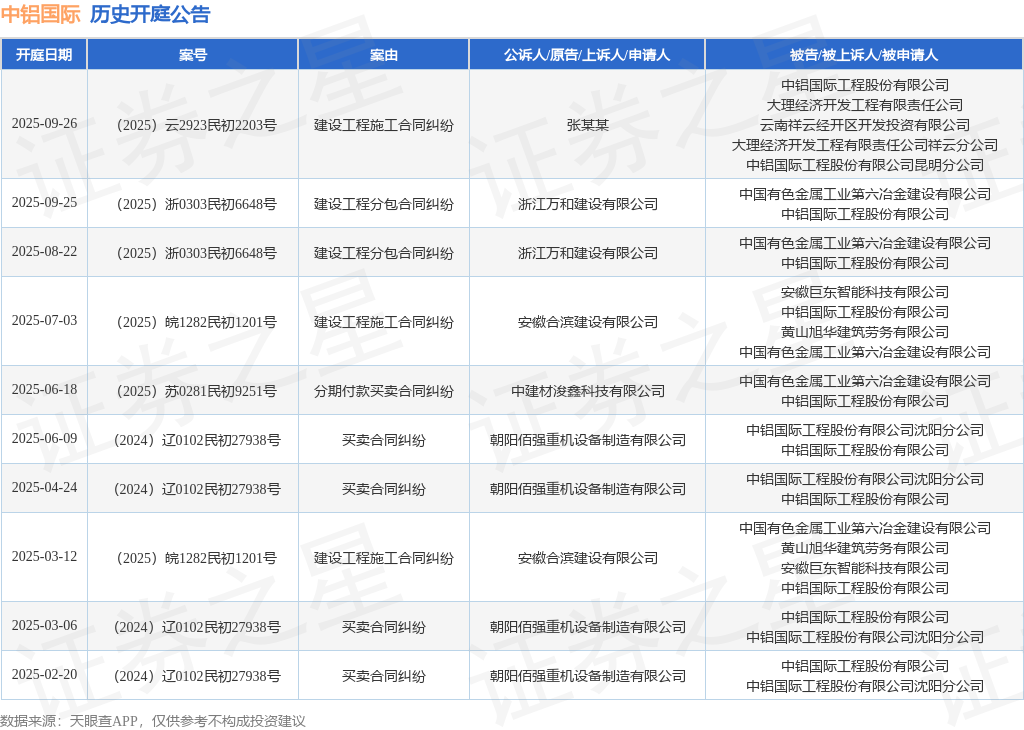The height and width of the screenshot is (730, 1024).
Task: Click 中国有色金属工业第六冶金建设有限公司 in the 2025-06-18 row
Action: [865, 381]
